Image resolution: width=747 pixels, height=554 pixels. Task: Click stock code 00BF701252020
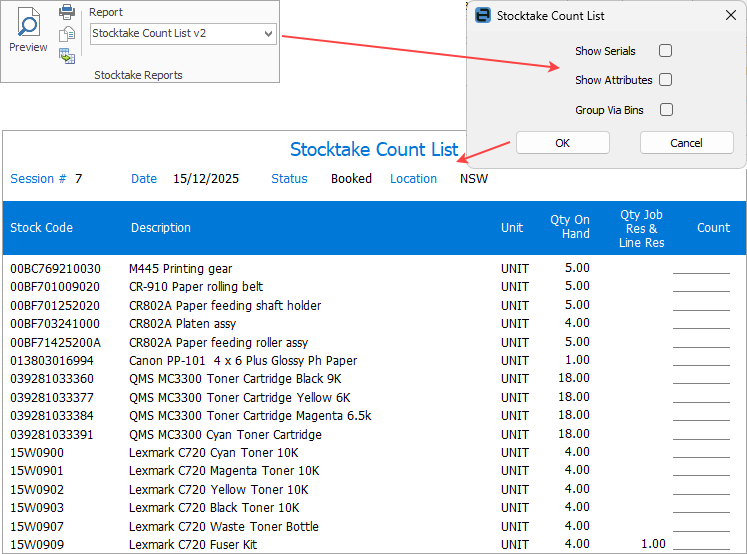(55, 306)
